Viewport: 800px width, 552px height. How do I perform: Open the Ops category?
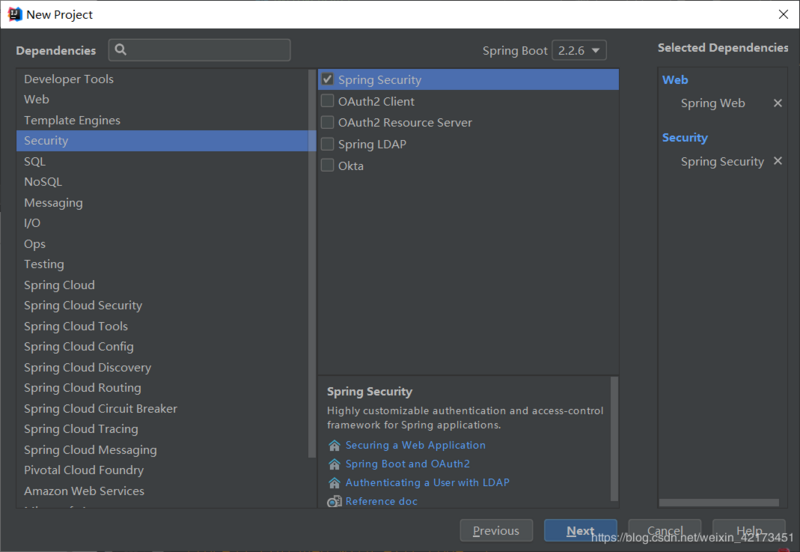[163, 244]
